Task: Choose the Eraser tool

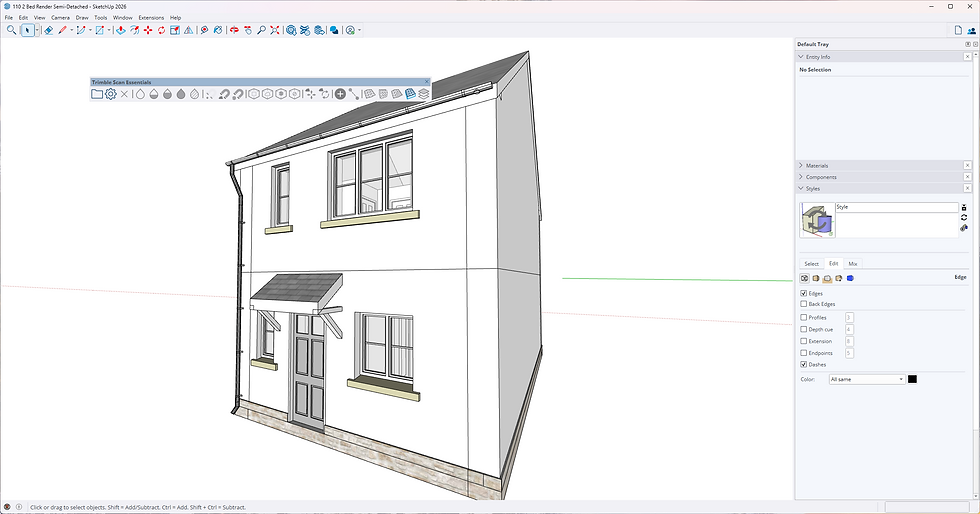Action: [48, 30]
